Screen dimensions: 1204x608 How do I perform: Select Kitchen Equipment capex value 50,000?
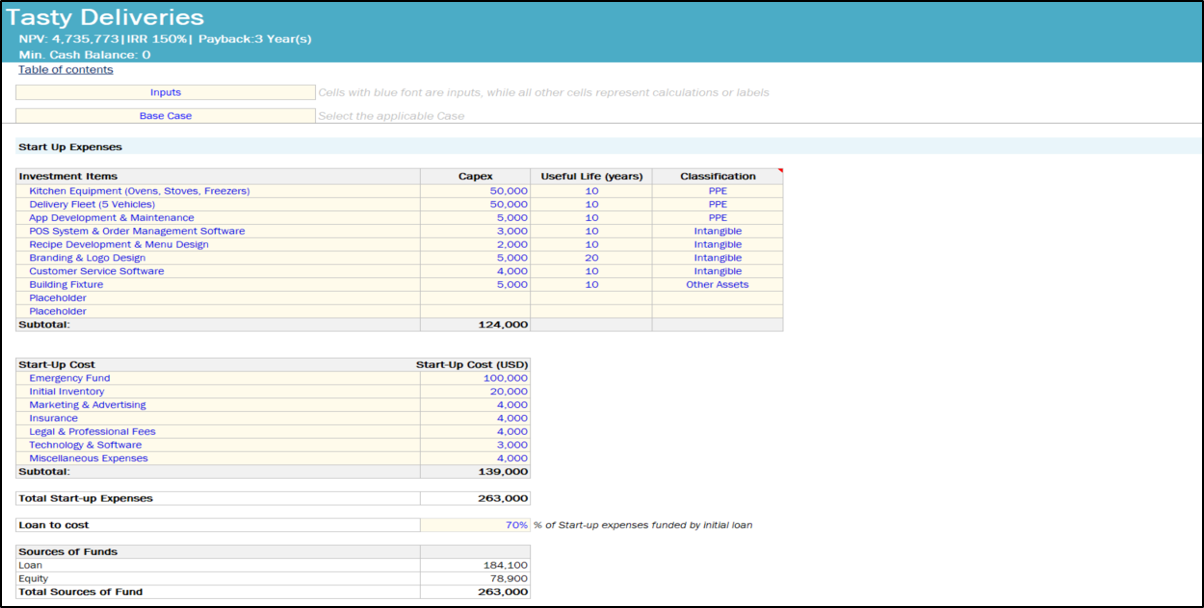tap(475, 191)
